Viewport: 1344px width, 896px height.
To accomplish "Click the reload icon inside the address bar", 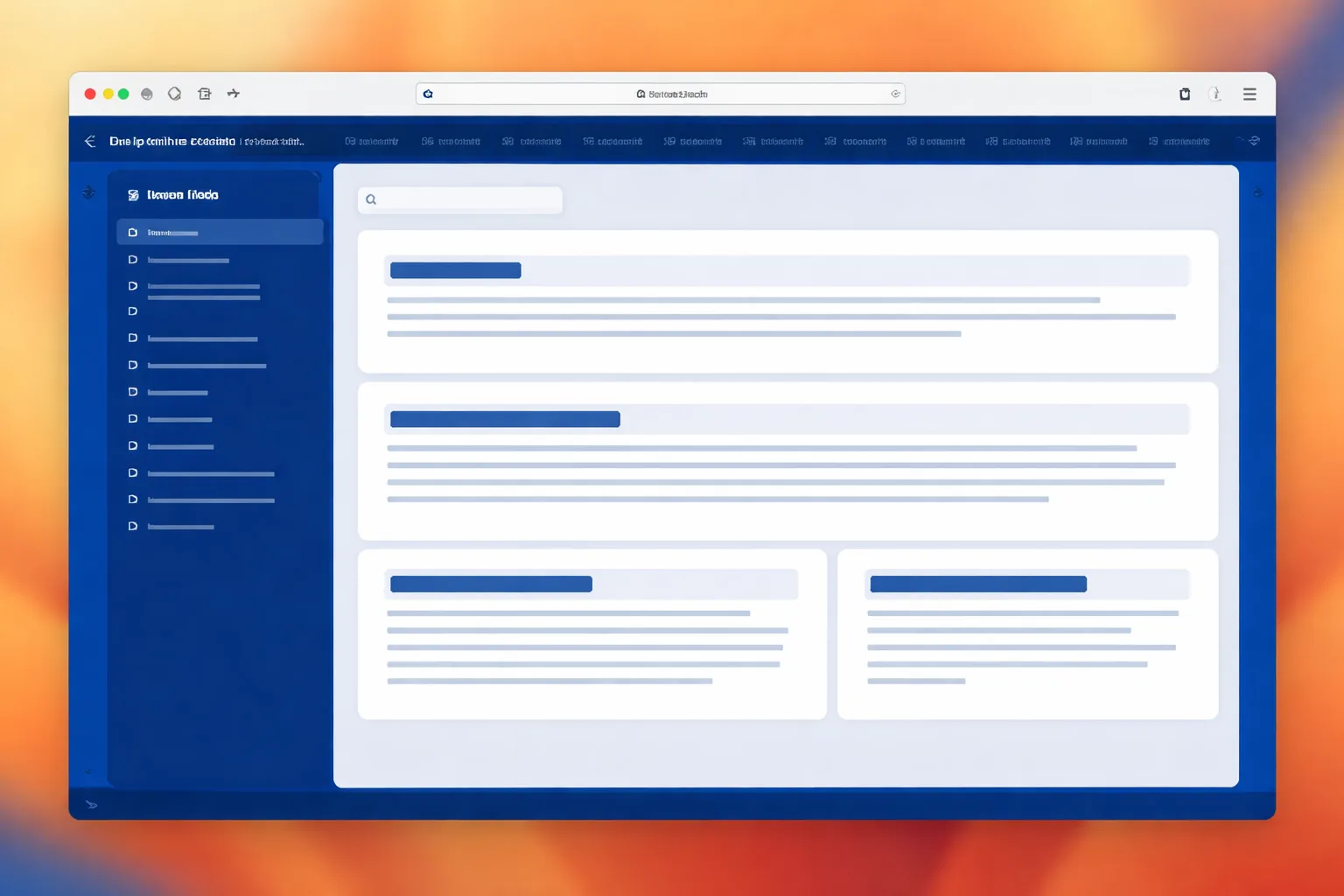I will 895,94.
